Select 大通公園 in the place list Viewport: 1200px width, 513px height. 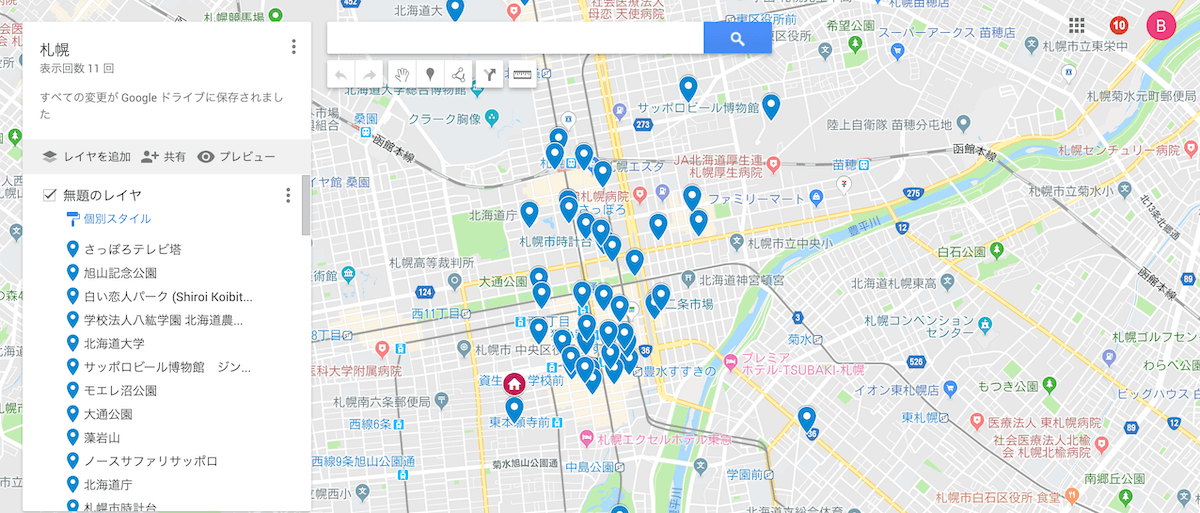108,414
